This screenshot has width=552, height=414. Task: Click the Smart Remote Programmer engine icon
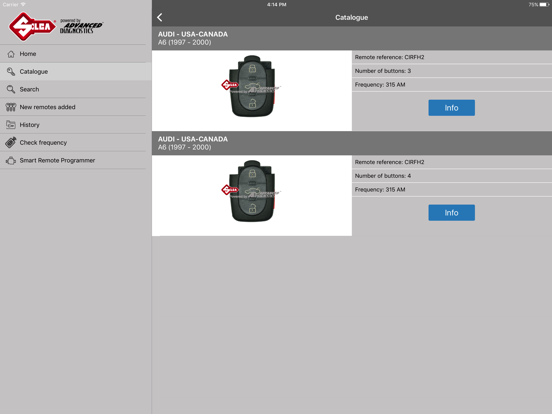click(11, 161)
